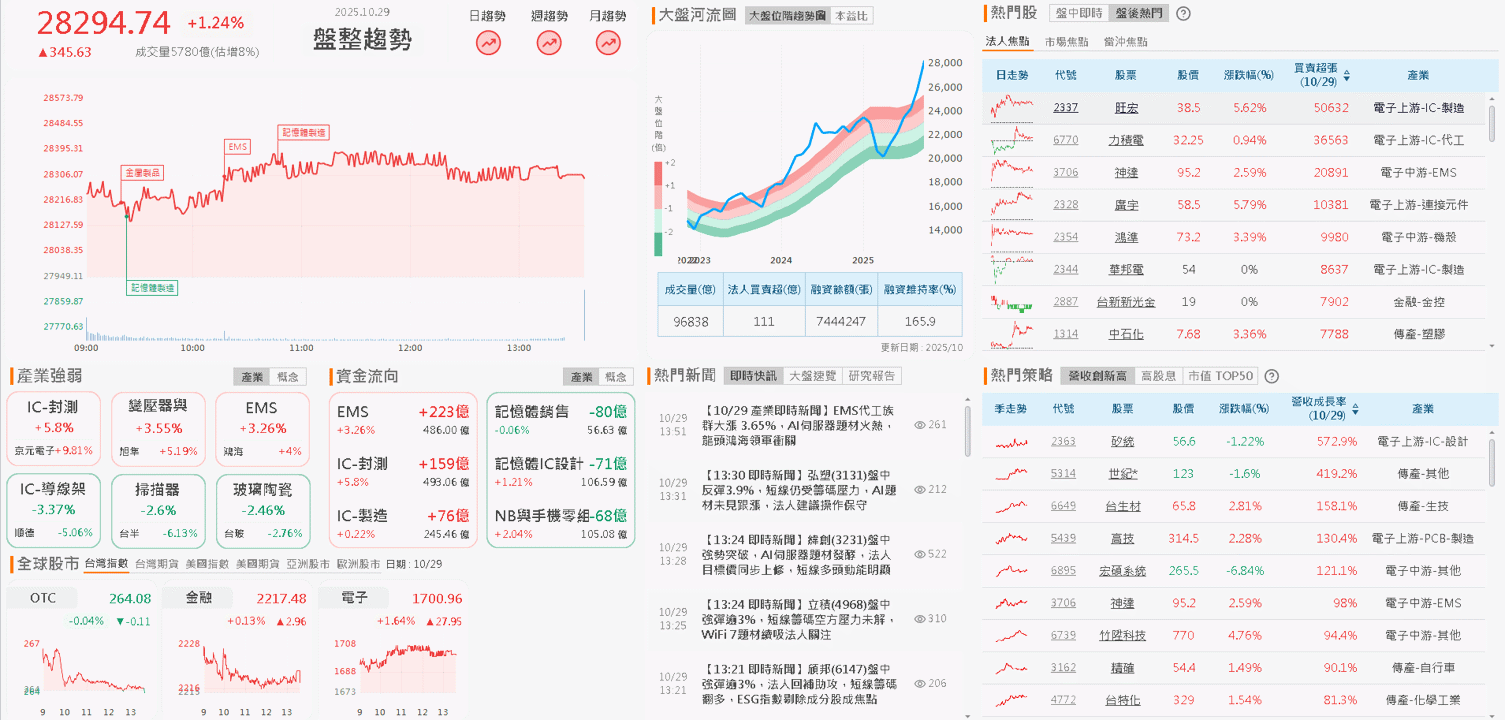Viewport: 1505px width, 720px height.
Task: Open the 台灣期貨 global market tab
Action: (157, 564)
